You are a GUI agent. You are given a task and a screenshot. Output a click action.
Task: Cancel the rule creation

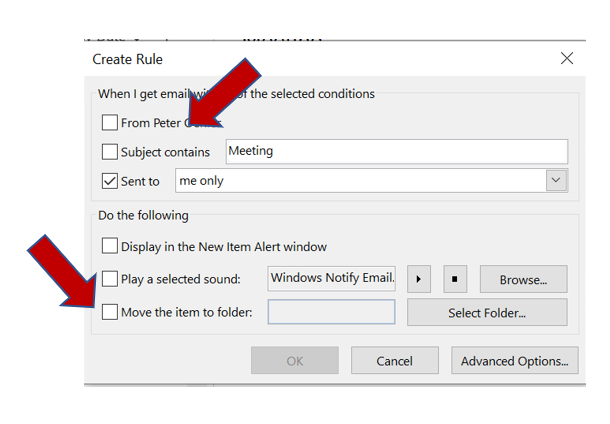(x=394, y=361)
